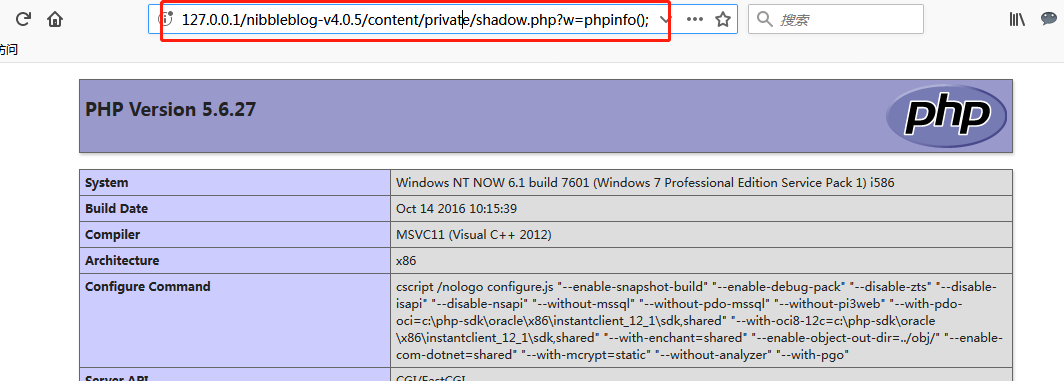Expand the address bar history dropdown

click(x=665, y=19)
